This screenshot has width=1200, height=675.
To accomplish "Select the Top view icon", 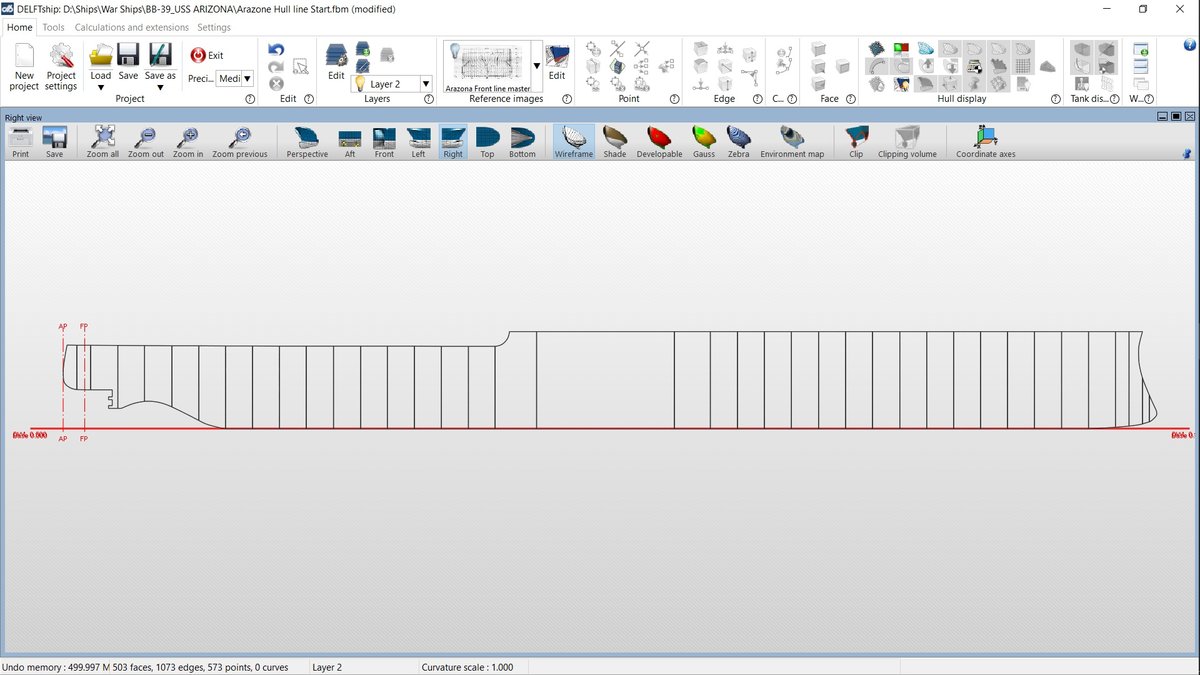I will click(487, 141).
